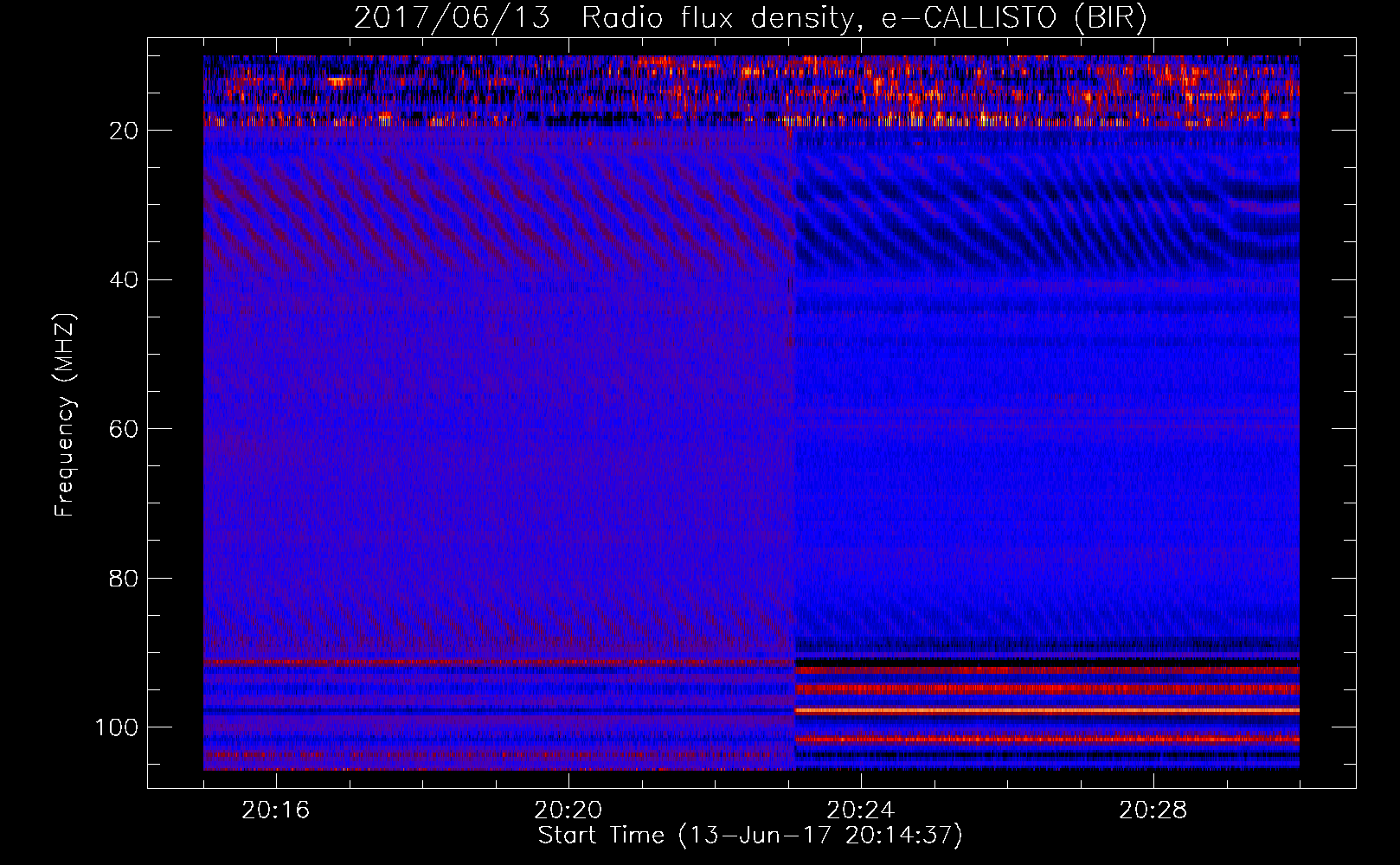The width and height of the screenshot is (1400, 865).
Task: Click the '20:28' time tick label
Action: [1153, 811]
